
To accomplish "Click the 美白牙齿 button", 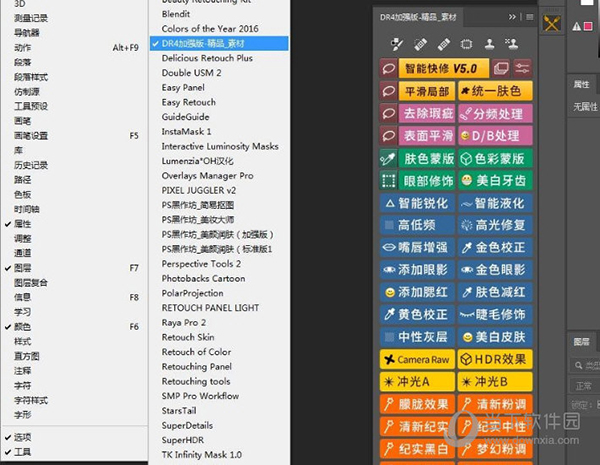I will pos(495,181).
